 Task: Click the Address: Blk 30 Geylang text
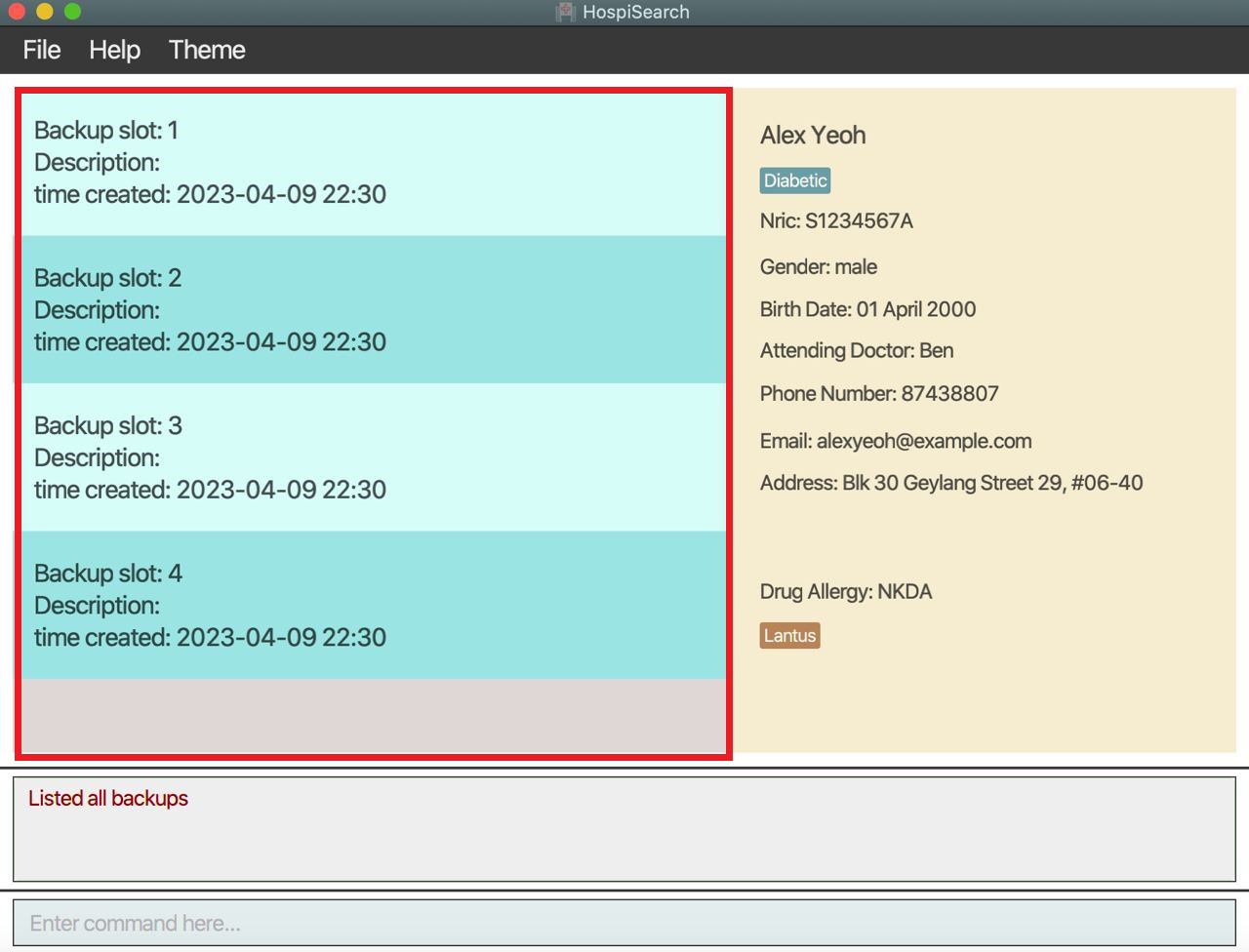(x=951, y=483)
